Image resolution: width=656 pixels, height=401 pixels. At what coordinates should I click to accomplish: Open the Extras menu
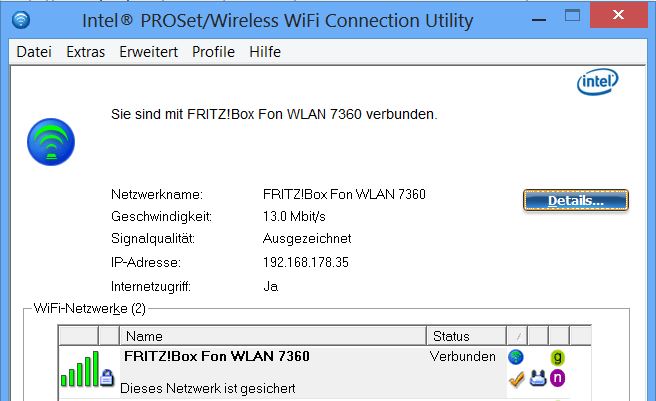pyautogui.click(x=85, y=52)
